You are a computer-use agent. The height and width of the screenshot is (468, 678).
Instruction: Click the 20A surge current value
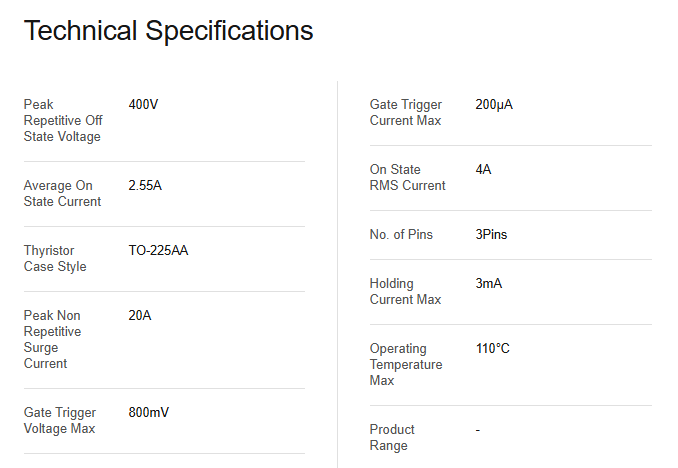point(140,315)
